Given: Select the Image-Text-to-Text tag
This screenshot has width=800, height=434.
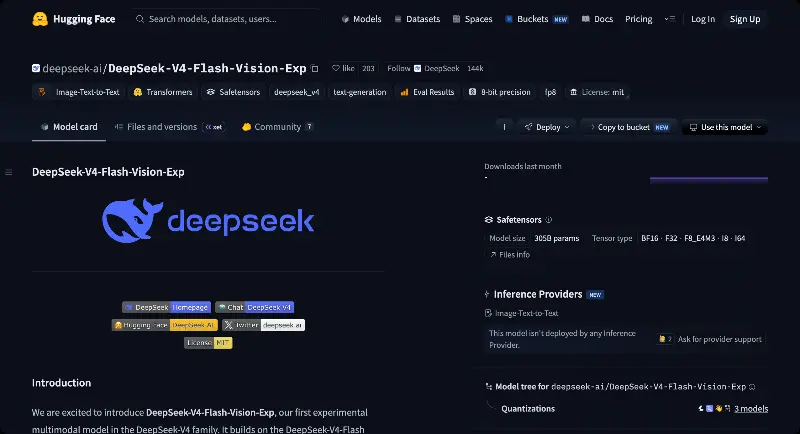Looking at the screenshot, I should pos(80,92).
